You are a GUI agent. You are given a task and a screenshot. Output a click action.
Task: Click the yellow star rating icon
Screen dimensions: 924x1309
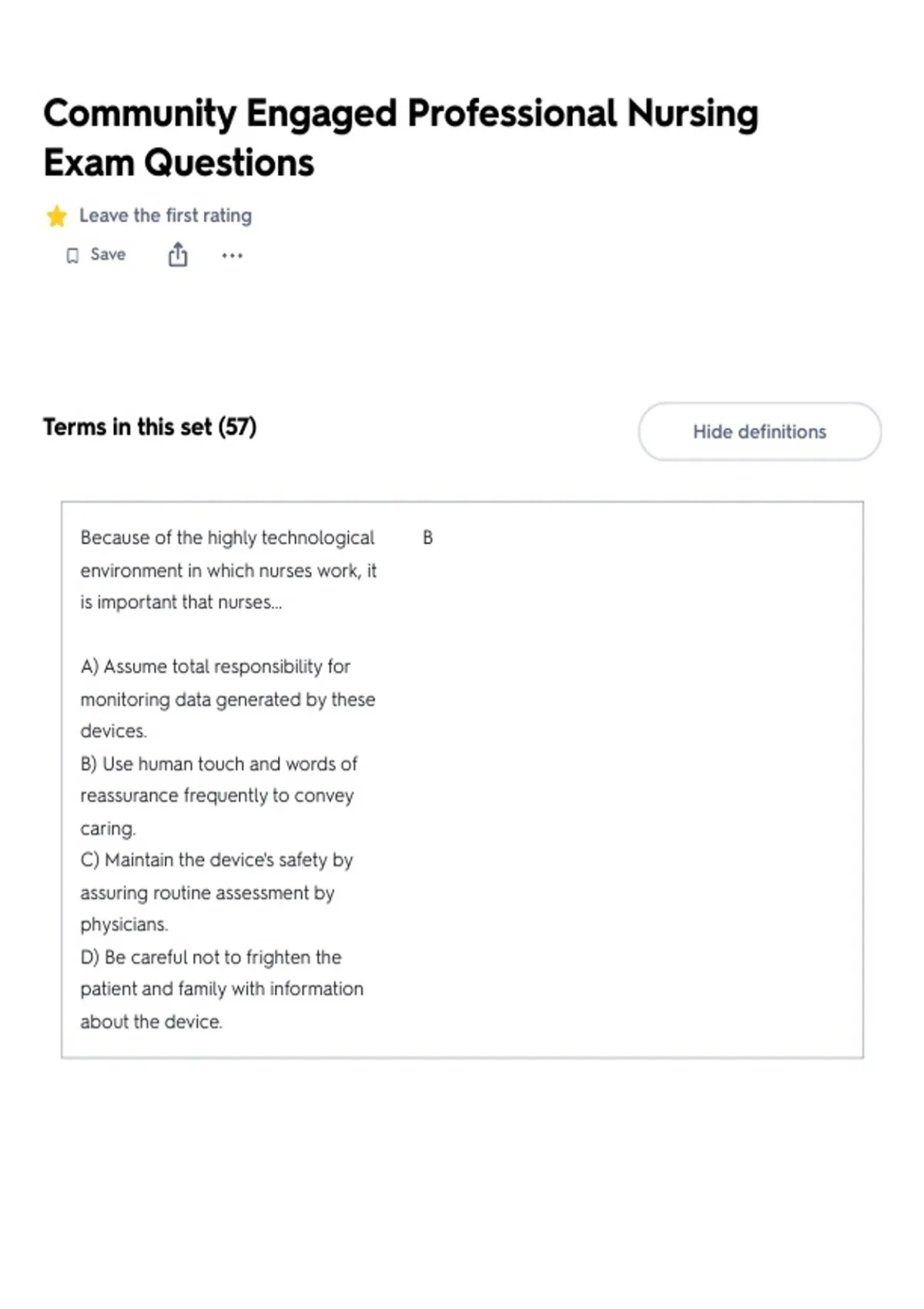point(57,216)
